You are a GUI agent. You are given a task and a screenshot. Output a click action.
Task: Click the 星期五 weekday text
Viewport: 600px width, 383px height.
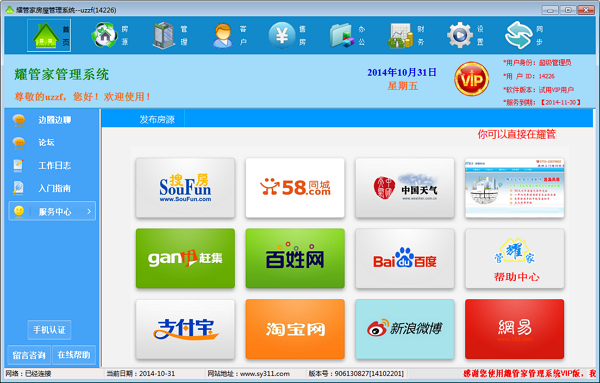(x=403, y=86)
